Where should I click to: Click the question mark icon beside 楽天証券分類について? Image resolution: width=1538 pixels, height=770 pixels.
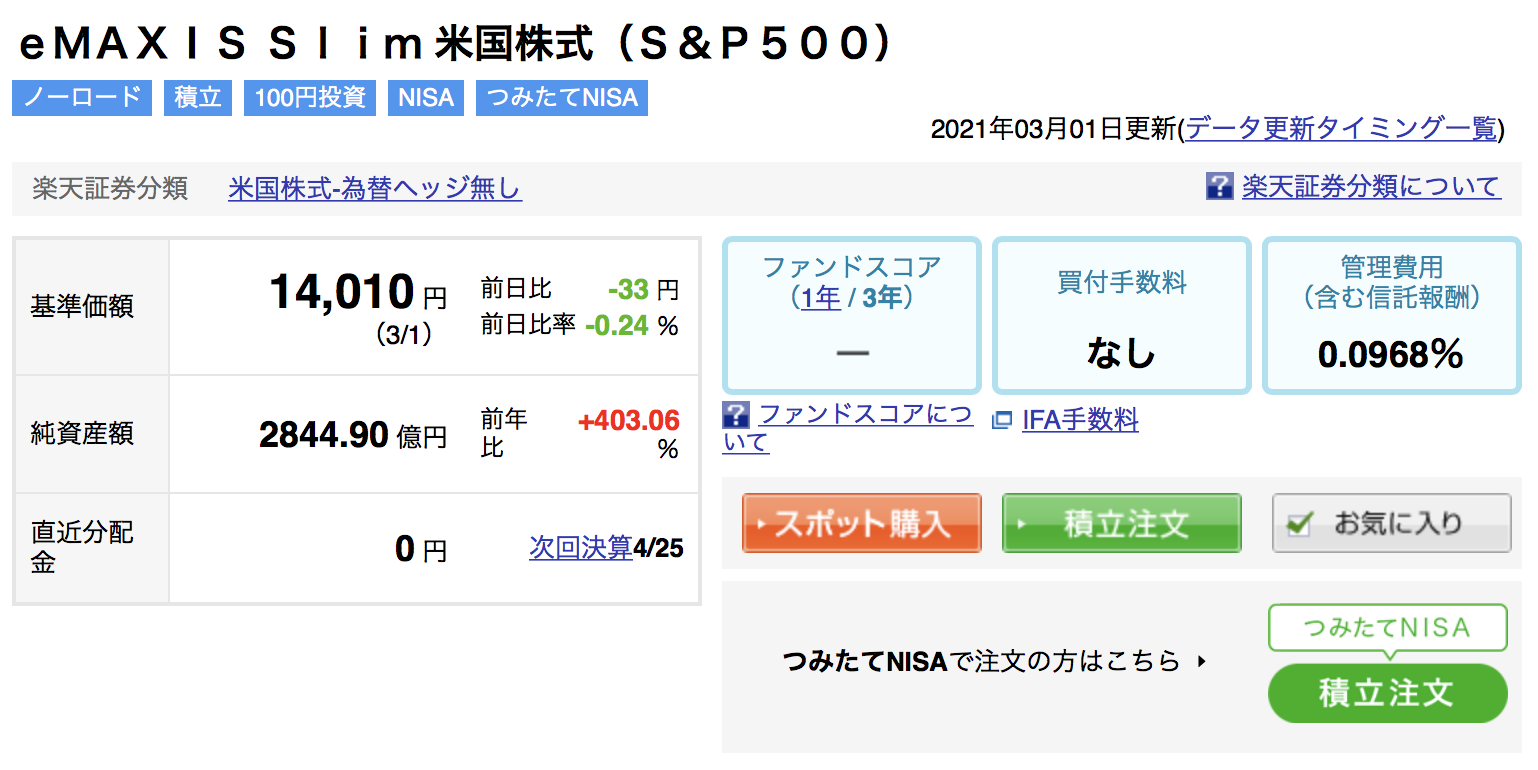pyautogui.click(x=1220, y=186)
